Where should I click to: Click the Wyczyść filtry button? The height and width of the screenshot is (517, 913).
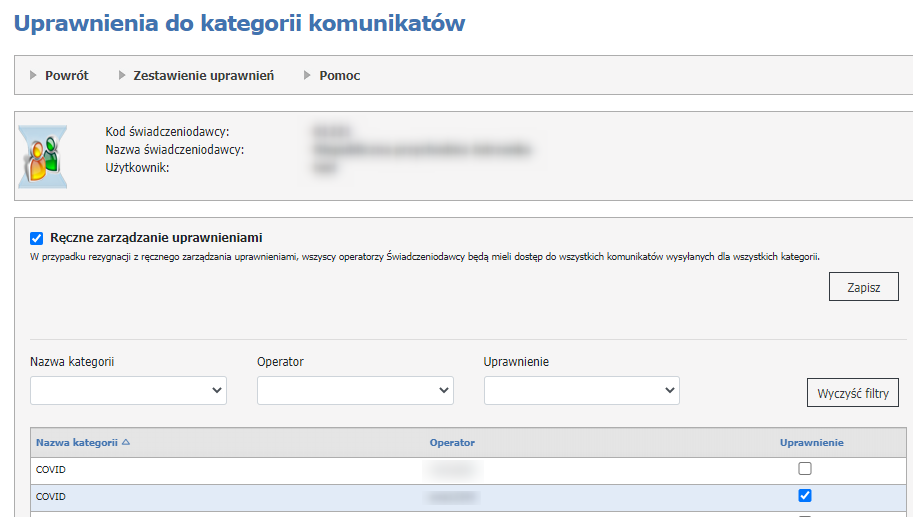[852, 393]
